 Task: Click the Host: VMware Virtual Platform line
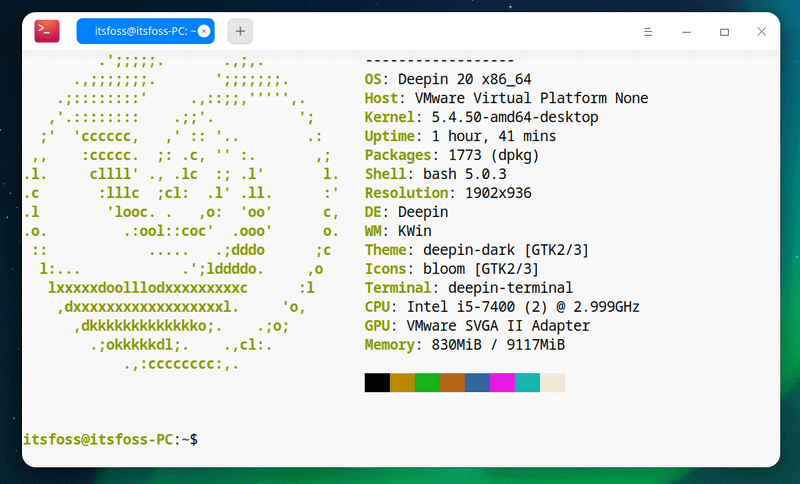click(x=506, y=98)
